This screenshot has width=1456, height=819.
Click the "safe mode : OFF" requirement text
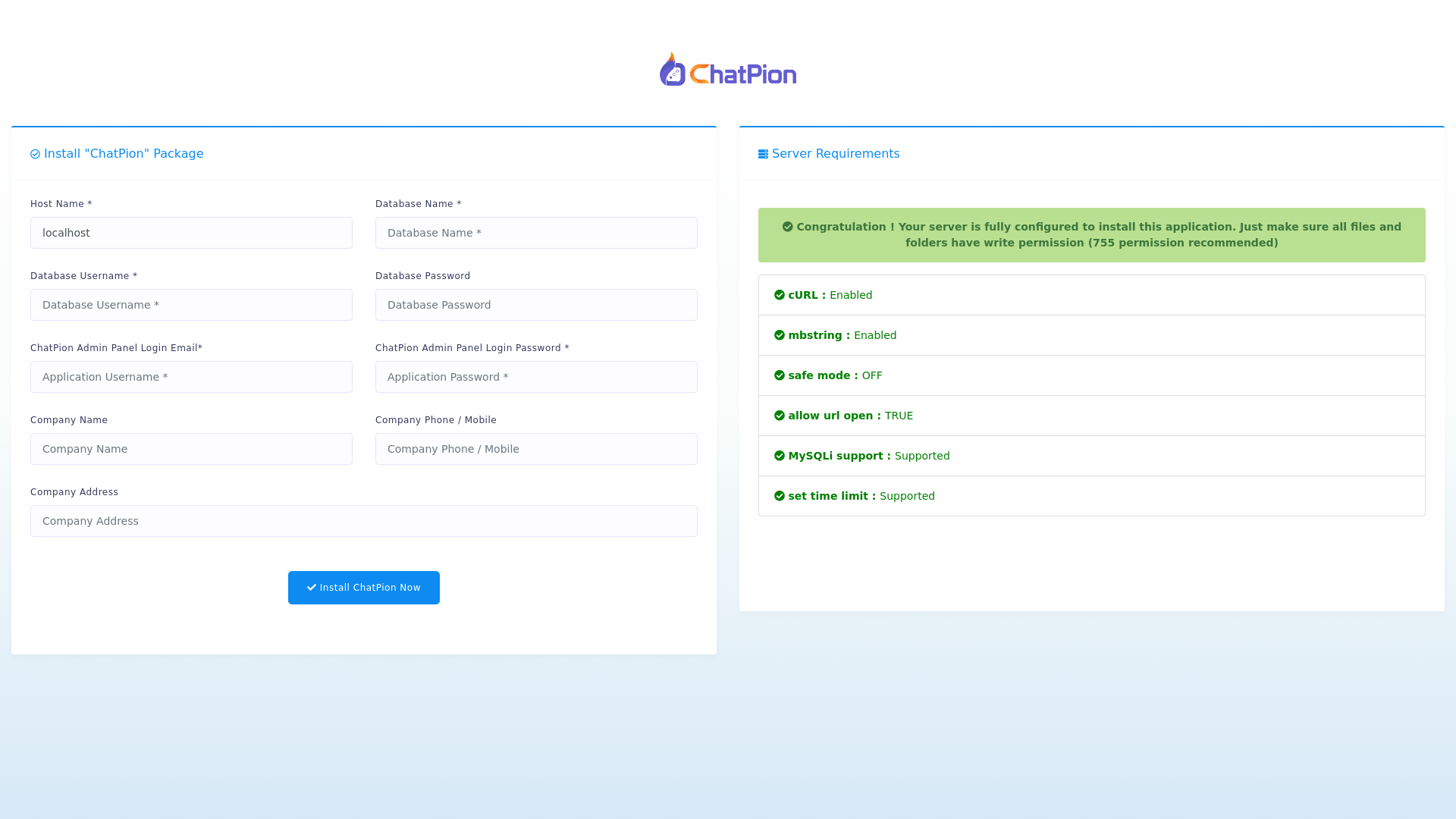(x=836, y=375)
